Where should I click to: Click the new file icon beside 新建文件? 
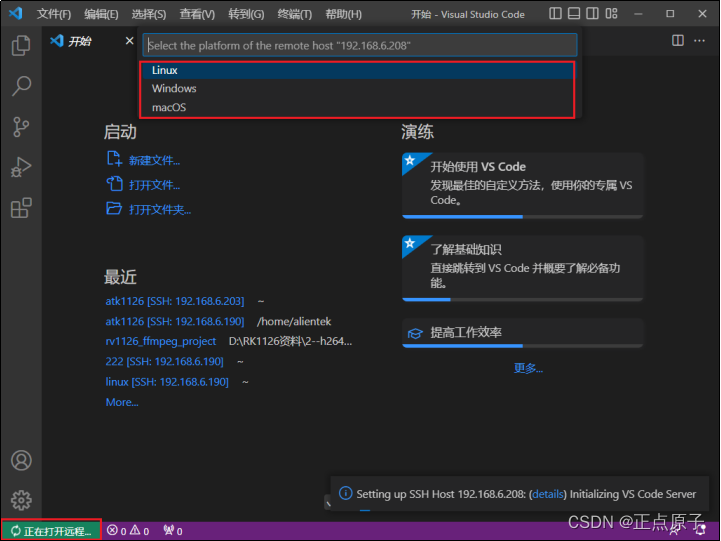[114, 159]
